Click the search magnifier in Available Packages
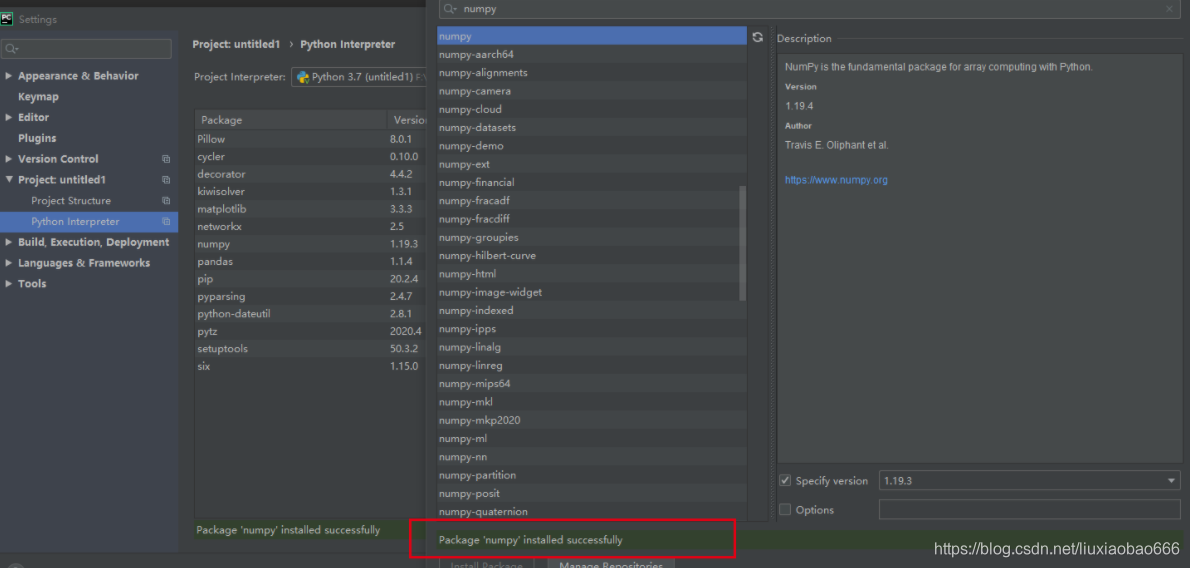 pos(449,9)
